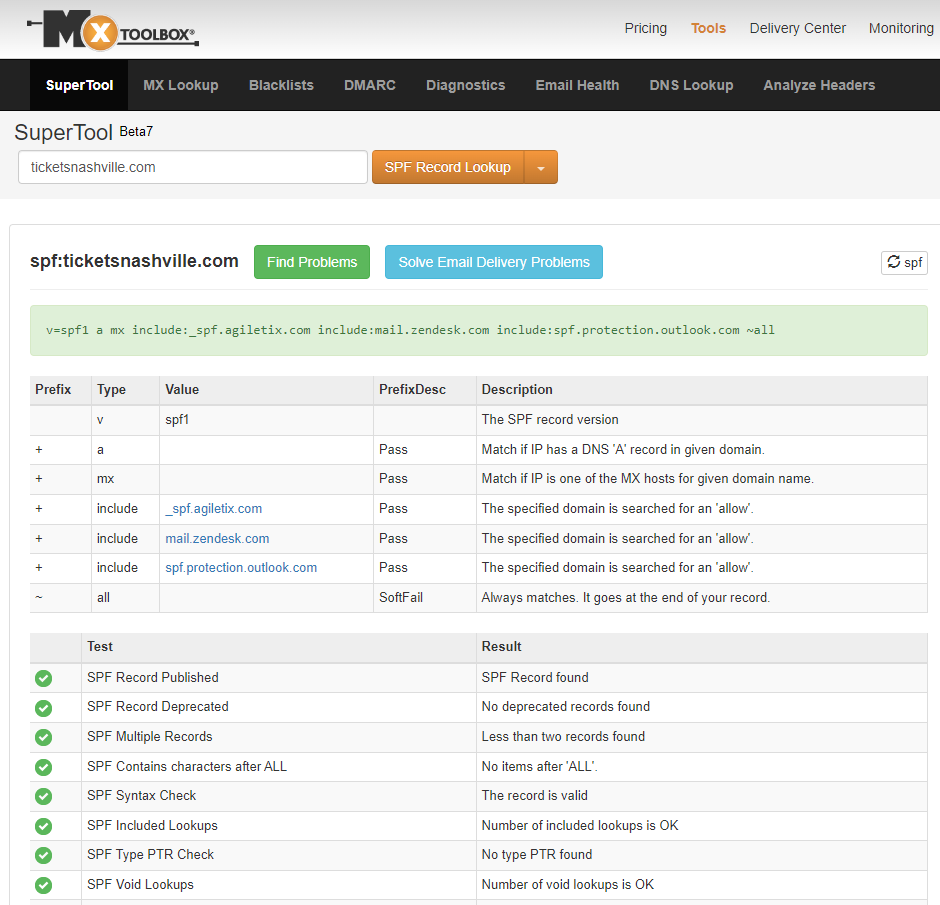Click green check icon beside SPF Record Published
This screenshot has width=940, height=905.
43,678
